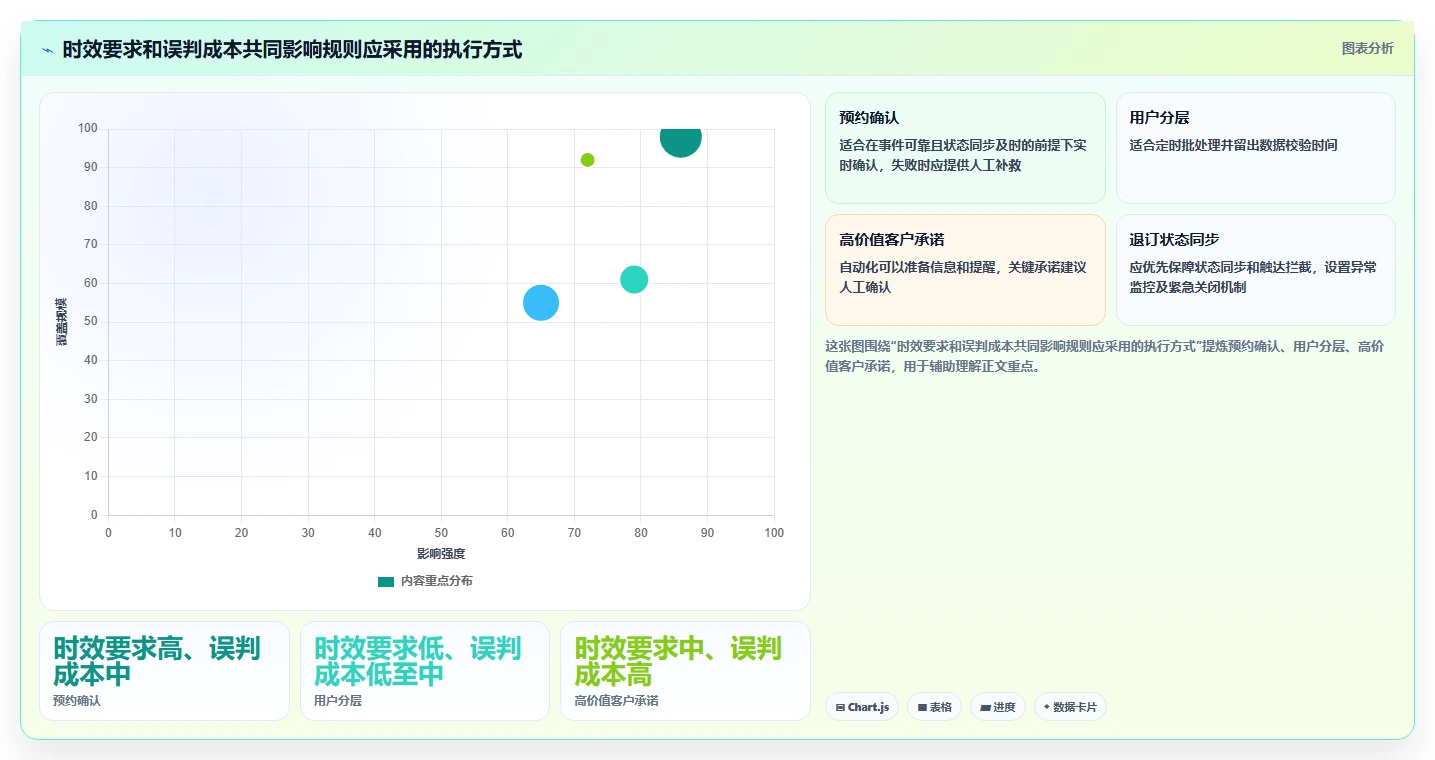The width and height of the screenshot is (1435, 760).
Task: Click the 表格 tag icon
Action: click(x=922, y=707)
